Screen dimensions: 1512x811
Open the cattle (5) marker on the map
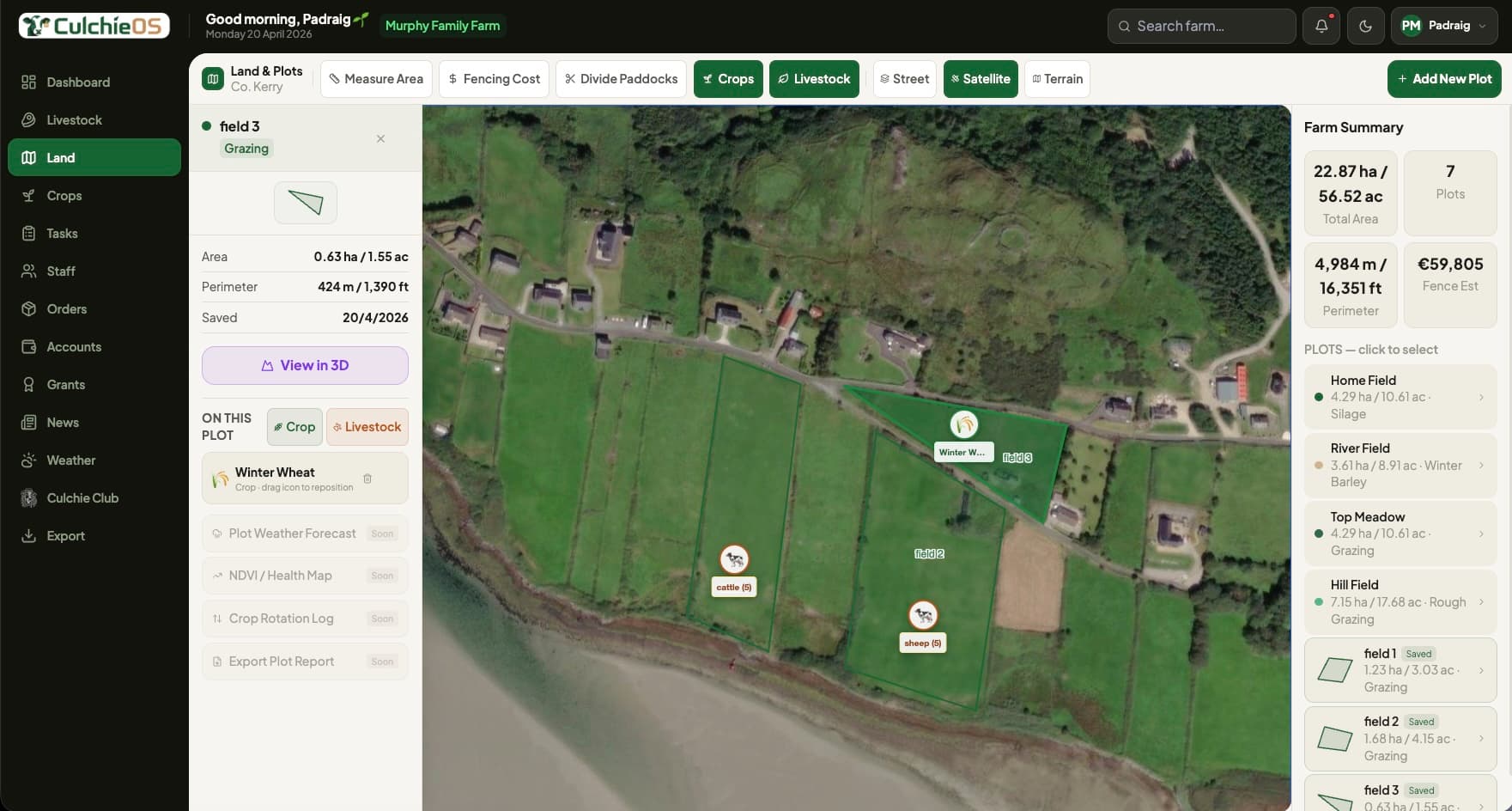pos(734,559)
